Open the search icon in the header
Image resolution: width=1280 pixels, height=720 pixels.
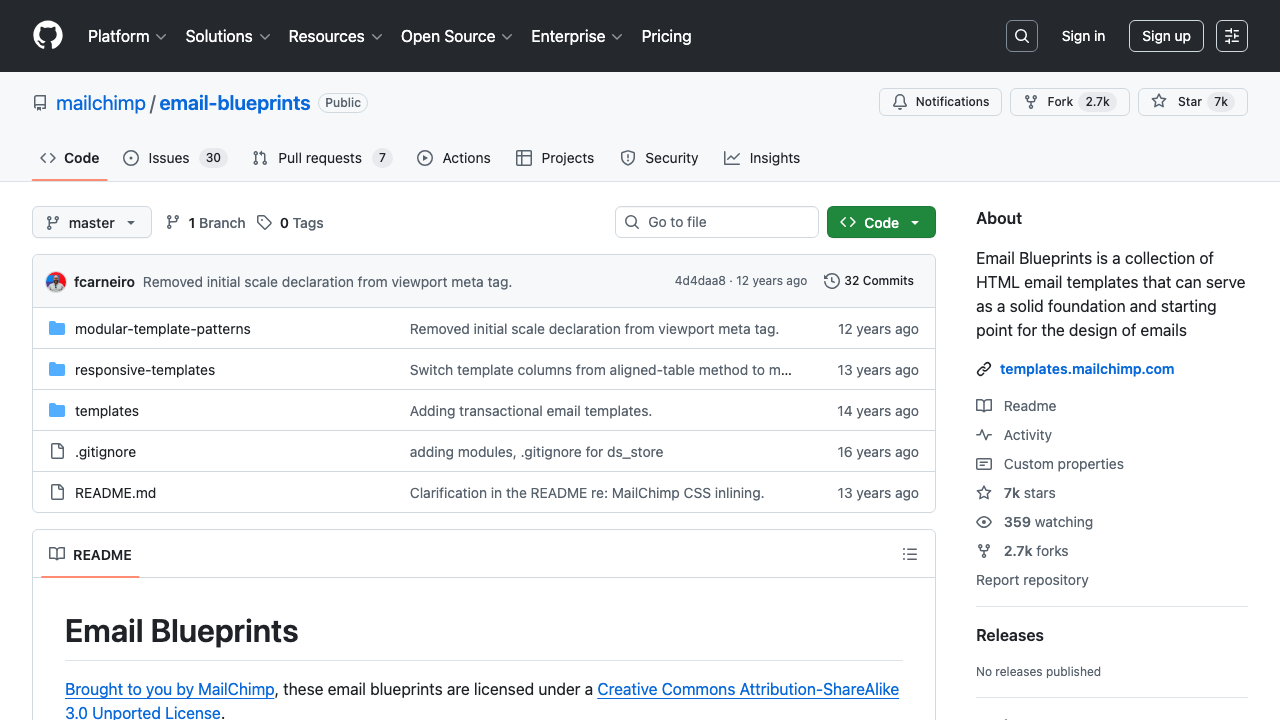[1021, 36]
